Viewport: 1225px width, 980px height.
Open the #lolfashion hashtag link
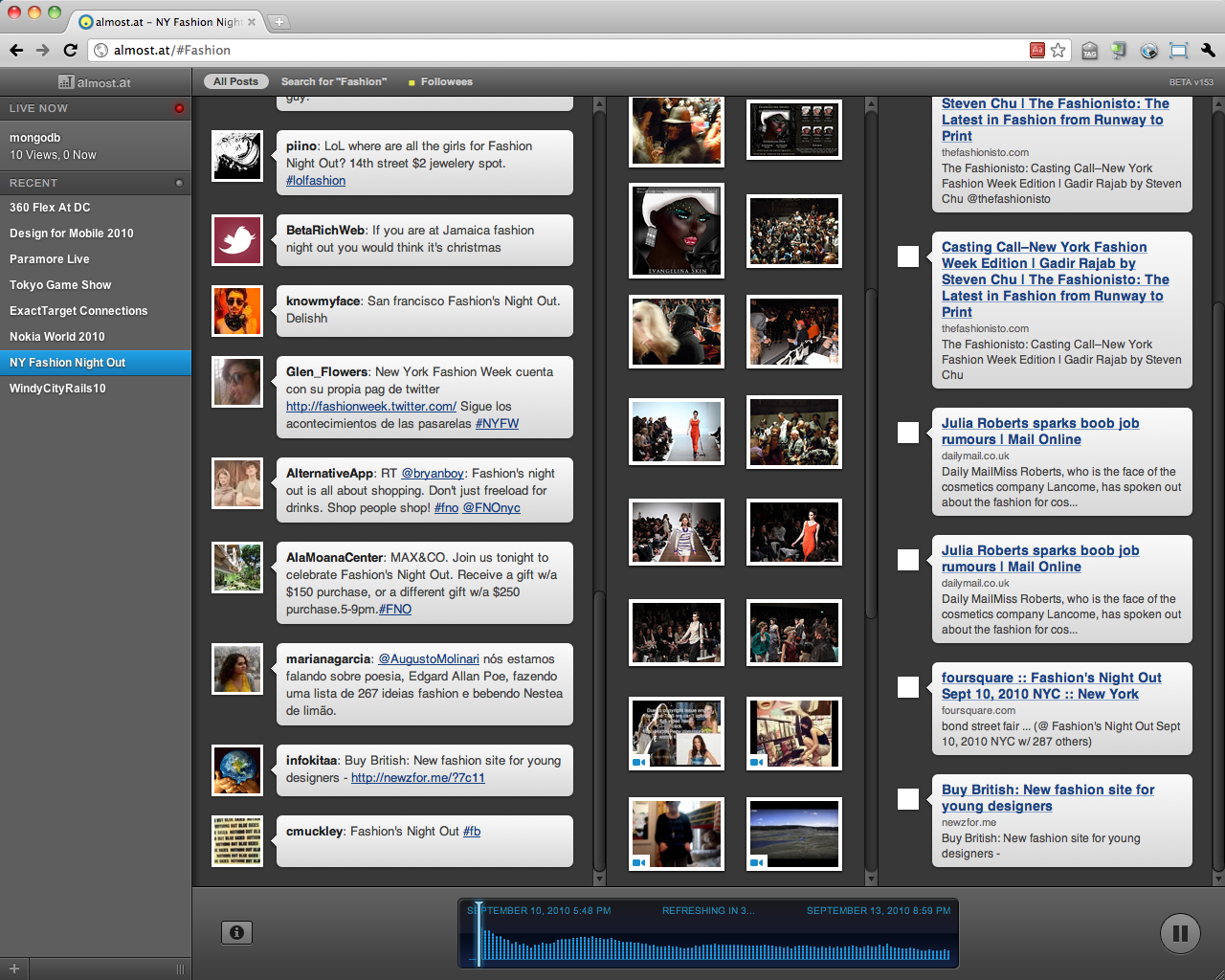[316, 181]
